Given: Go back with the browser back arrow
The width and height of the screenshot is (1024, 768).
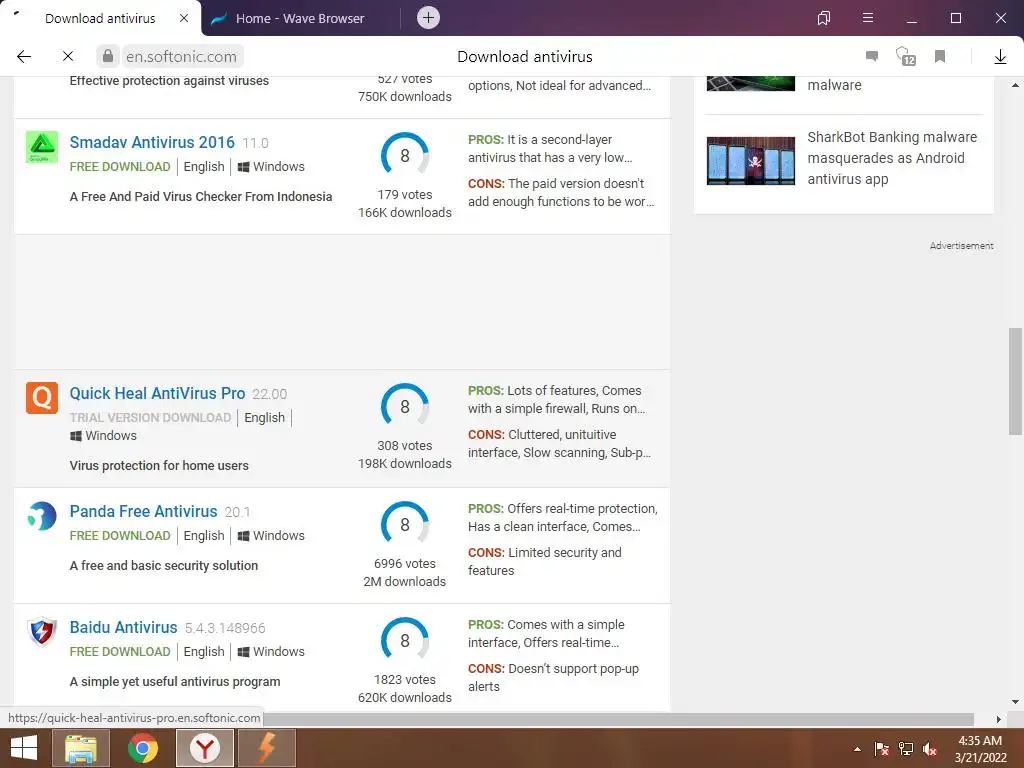Looking at the screenshot, I should pyautogui.click(x=24, y=57).
